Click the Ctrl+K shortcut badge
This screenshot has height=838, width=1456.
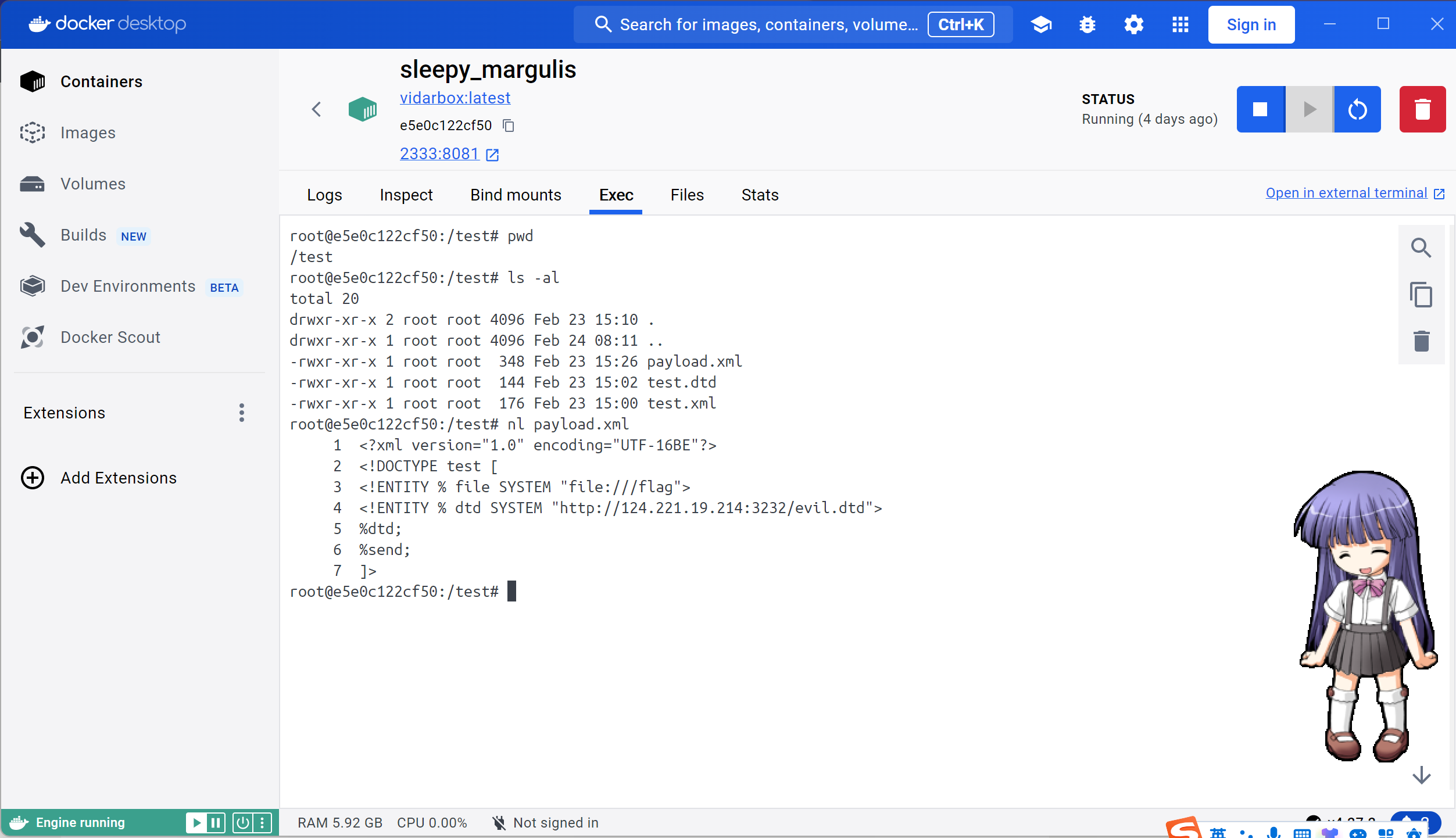click(961, 24)
